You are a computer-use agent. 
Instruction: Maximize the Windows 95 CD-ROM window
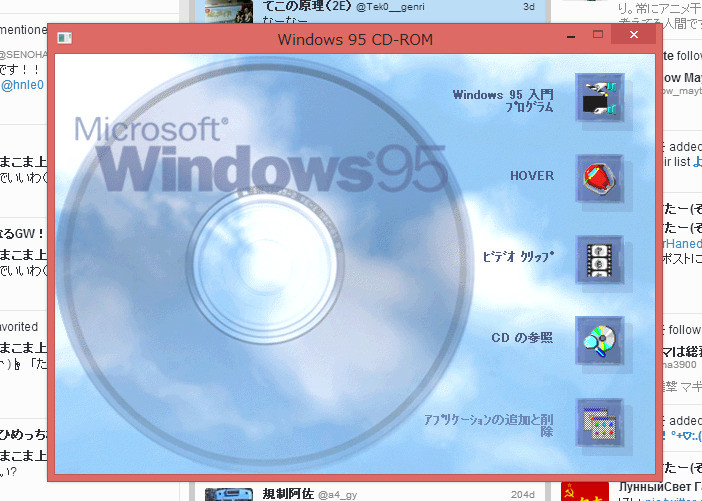(598, 34)
